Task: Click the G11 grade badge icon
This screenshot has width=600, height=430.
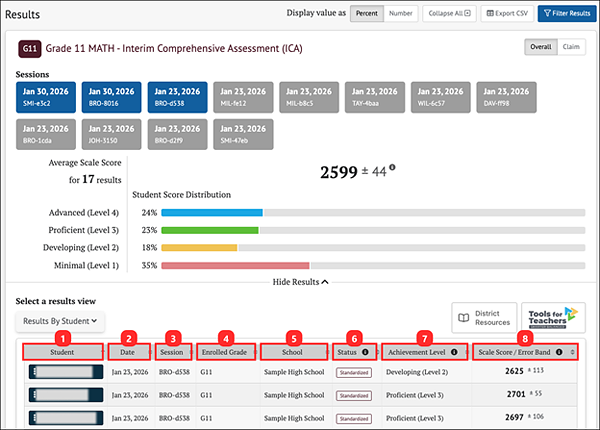Action: [29, 49]
